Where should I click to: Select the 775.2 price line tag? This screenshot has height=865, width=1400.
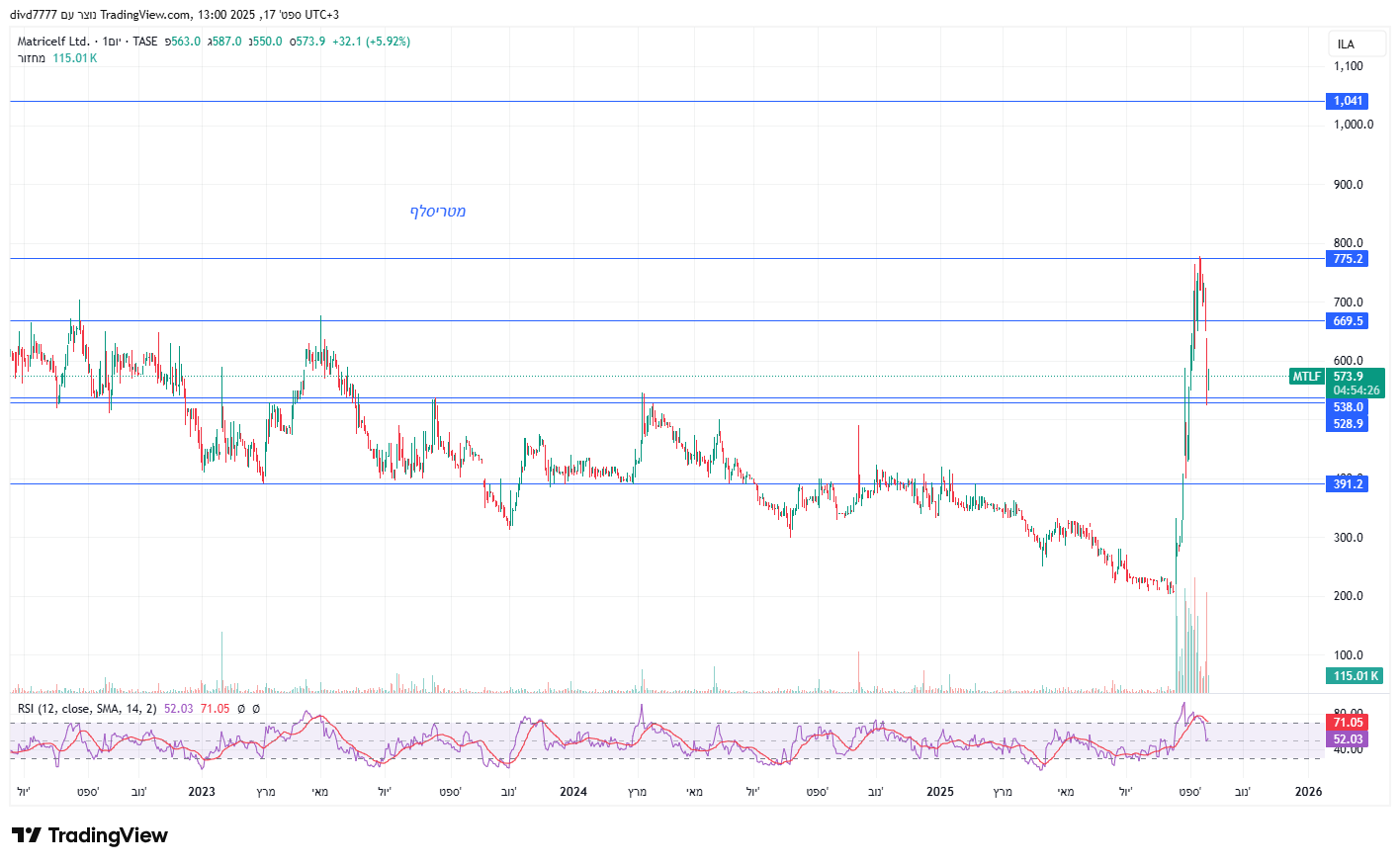point(1347,259)
